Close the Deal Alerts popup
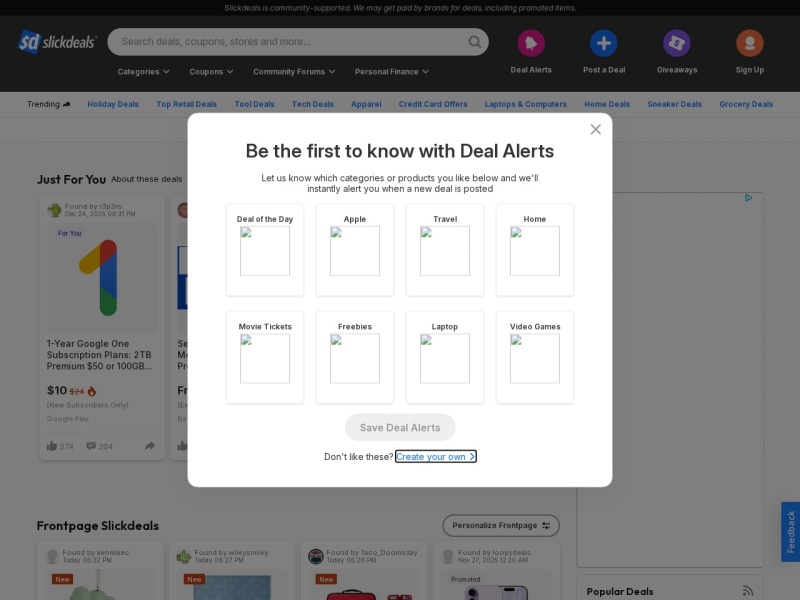The width and height of the screenshot is (800, 600). point(595,129)
